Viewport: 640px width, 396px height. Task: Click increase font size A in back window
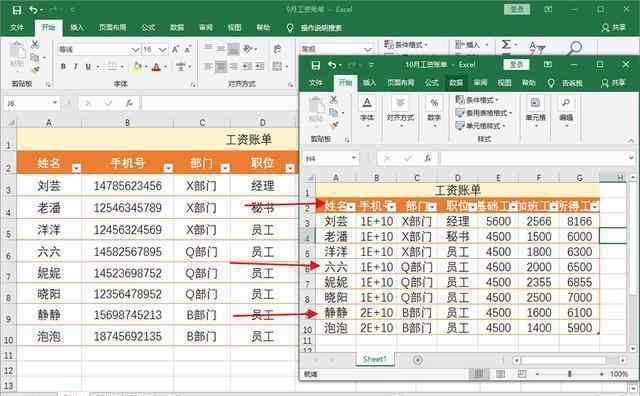pos(175,49)
